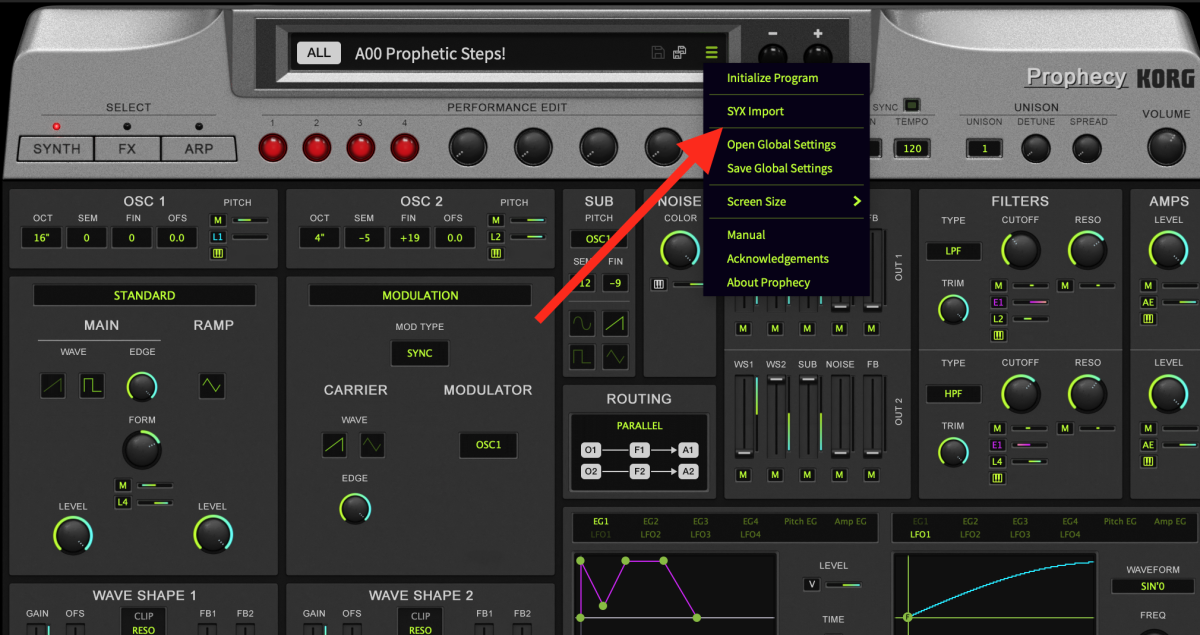
Task: Close the green hamburger menu icon
Action: click(711, 53)
